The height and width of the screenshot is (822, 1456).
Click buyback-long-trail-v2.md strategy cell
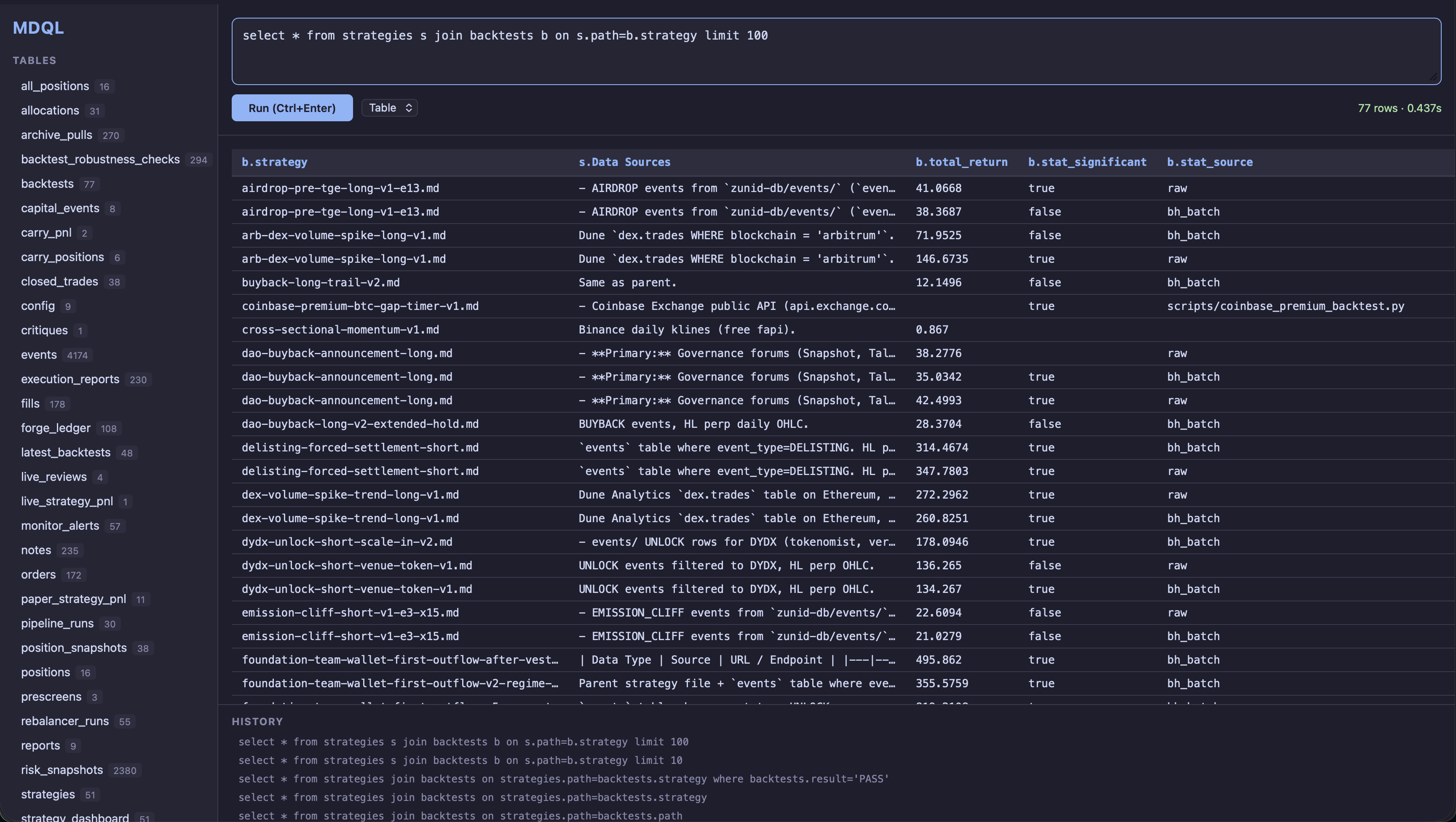click(x=321, y=283)
